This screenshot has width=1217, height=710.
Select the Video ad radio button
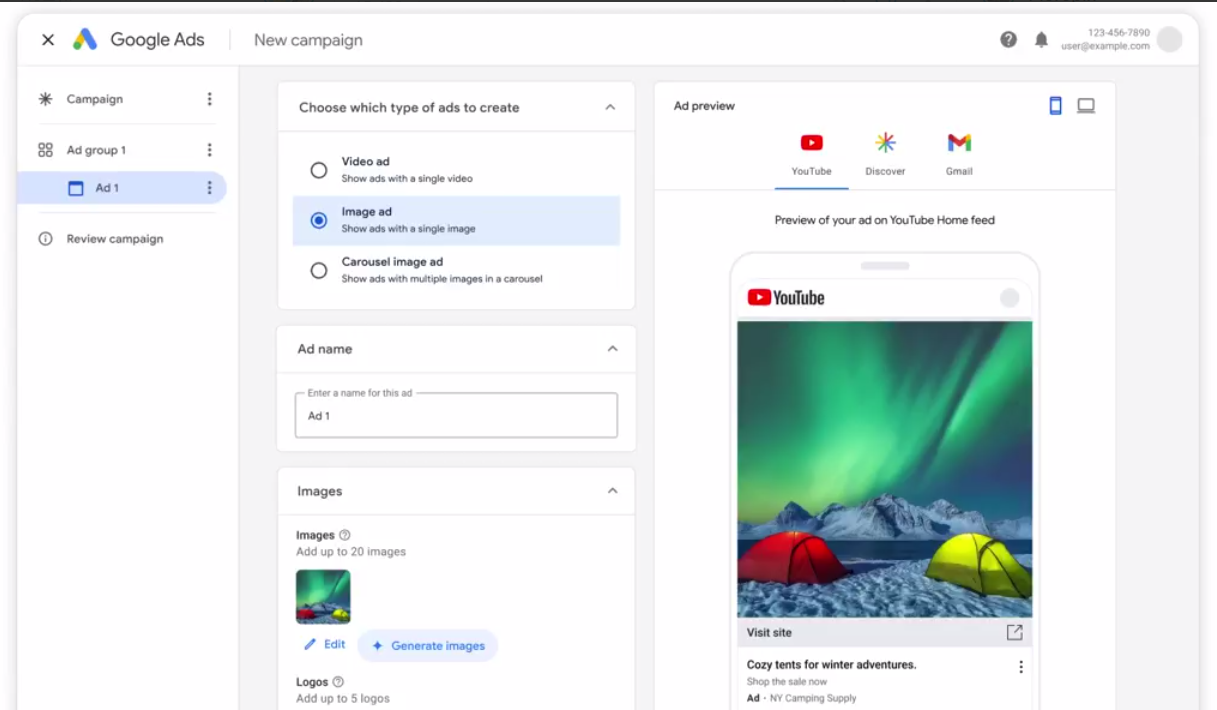[x=319, y=170]
